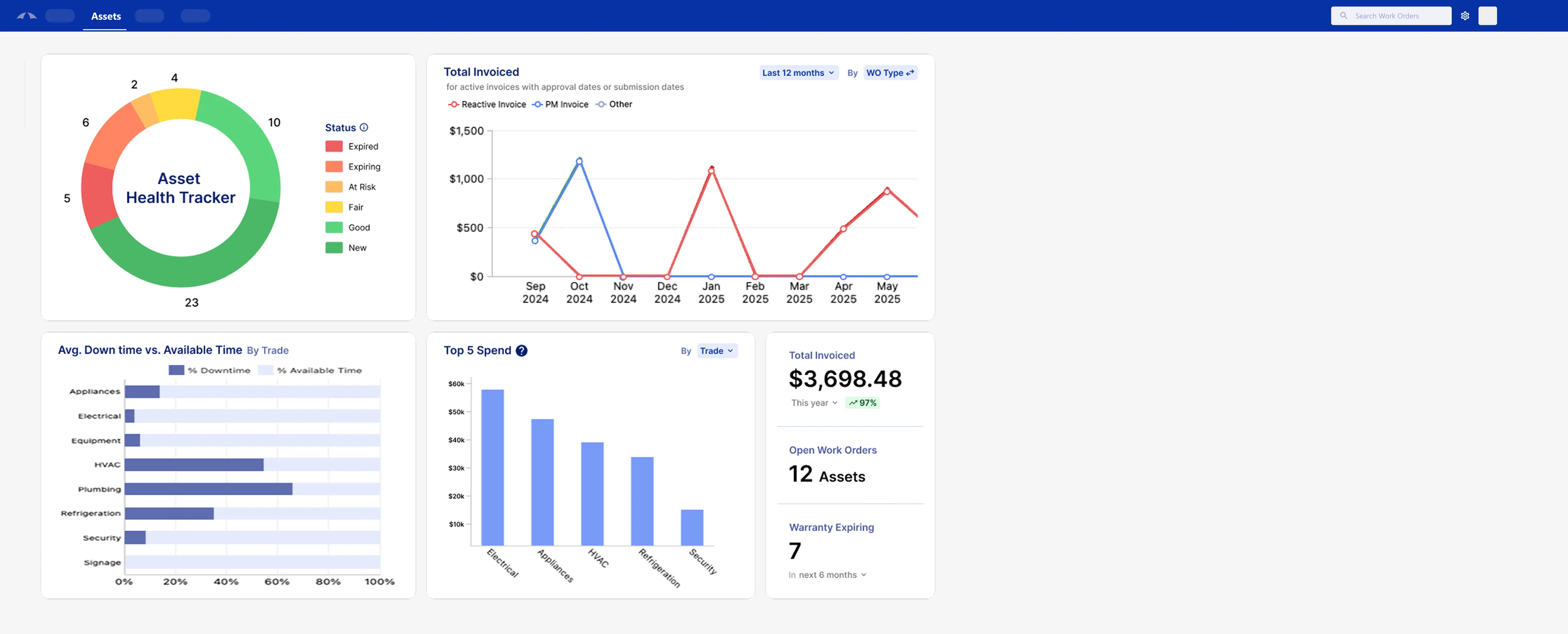This screenshot has height=634, width=1568.
Task: Toggle PM Invoice series in legend
Action: pyautogui.click(x=560, y=105)
